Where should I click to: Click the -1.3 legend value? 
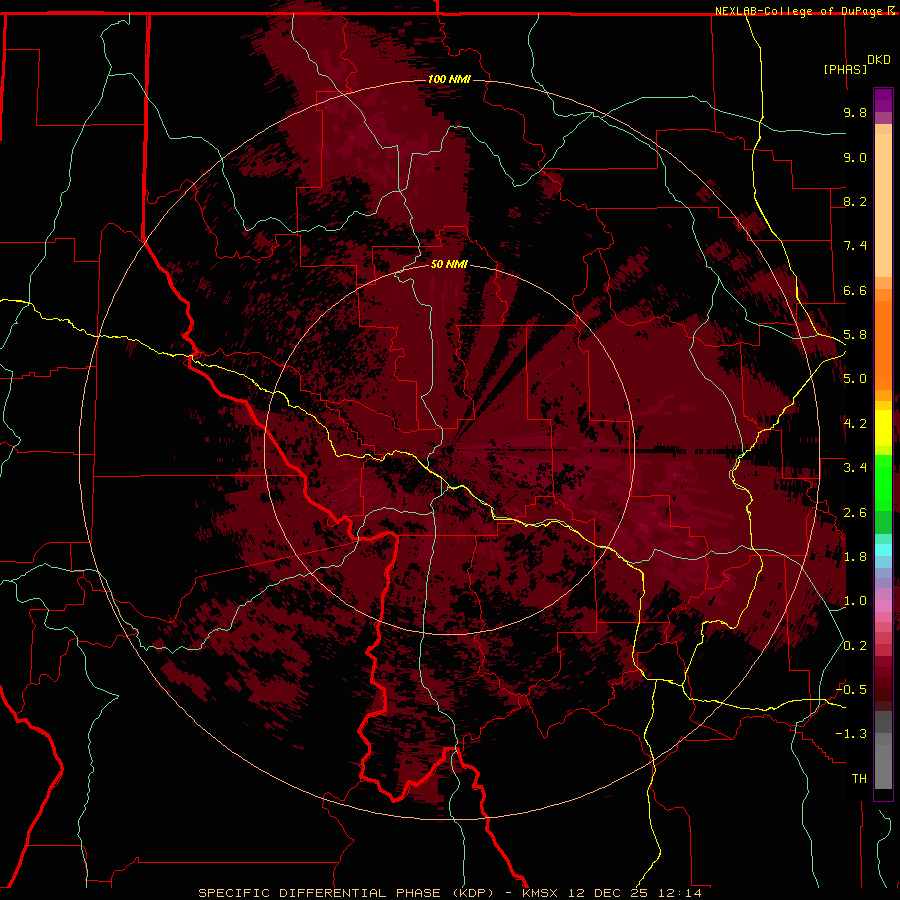(851, 734)
